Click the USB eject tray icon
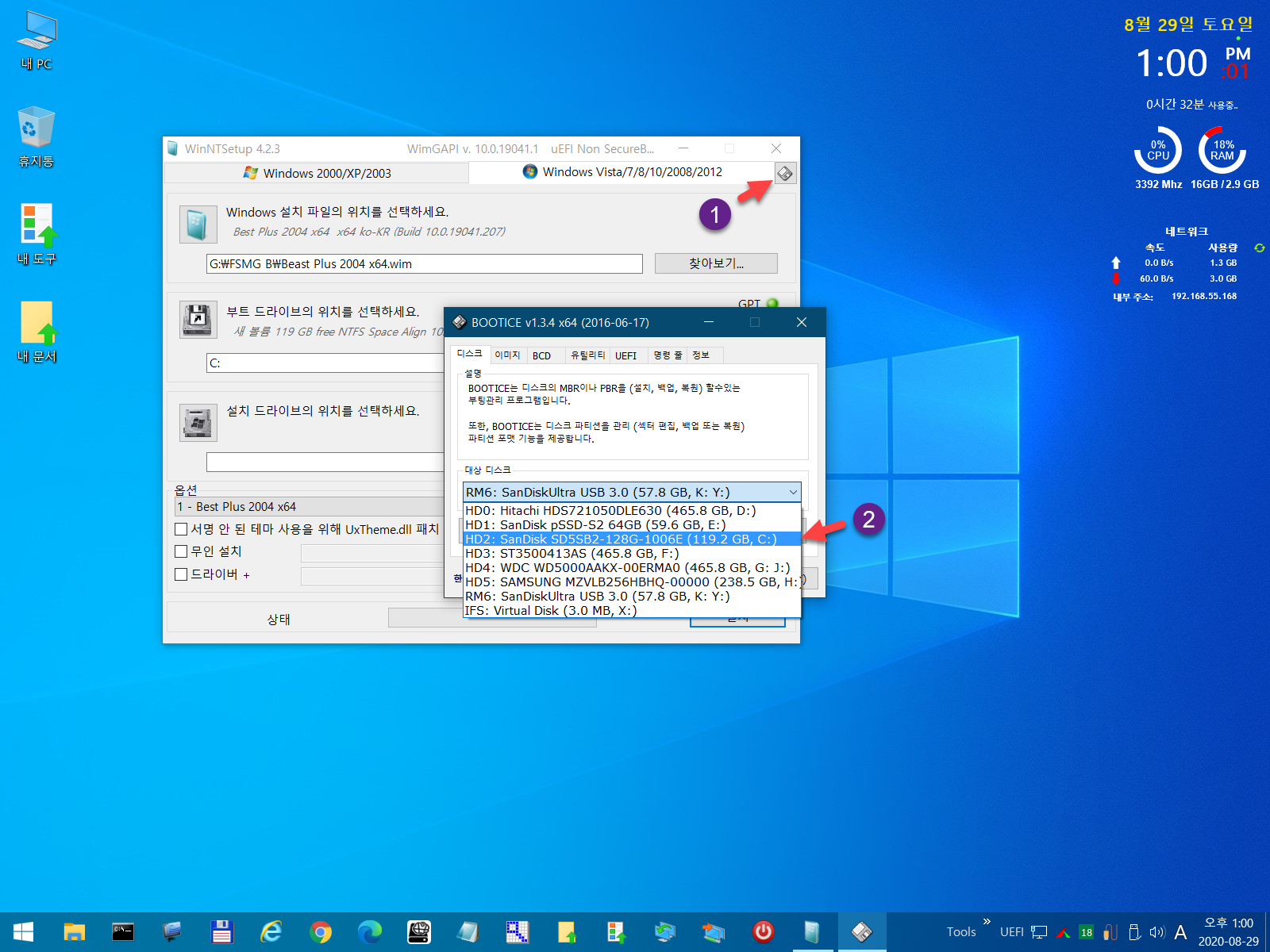The width and height of the screenshot is (1270, 952). pos(1134,932)
